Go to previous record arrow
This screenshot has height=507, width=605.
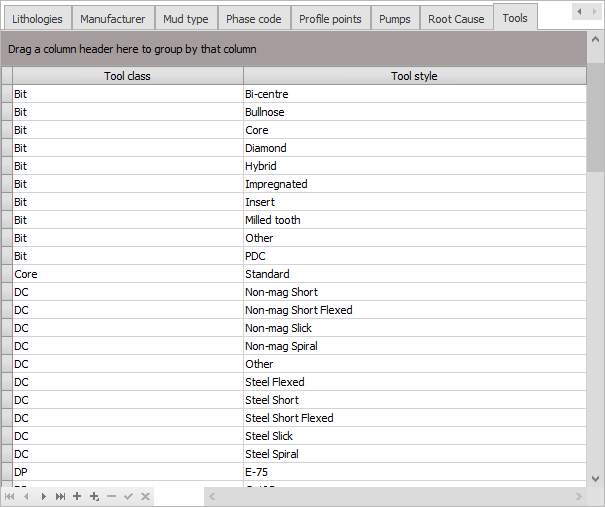[26, 497]
